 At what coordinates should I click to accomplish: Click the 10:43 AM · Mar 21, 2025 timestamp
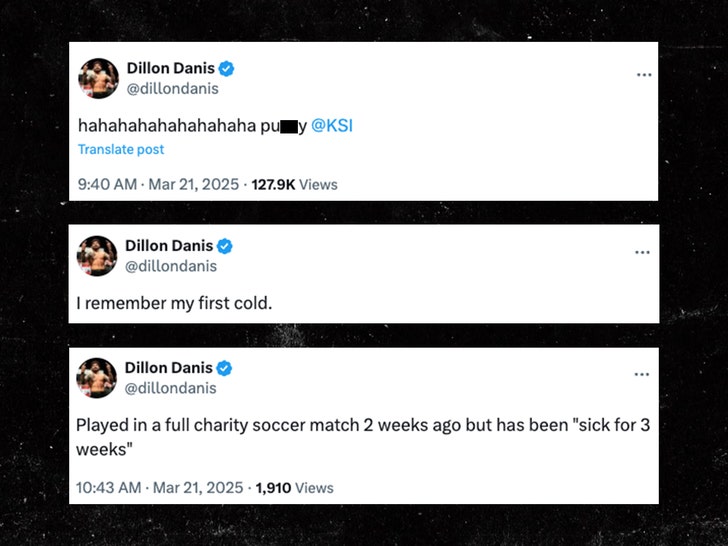[159, 488]
